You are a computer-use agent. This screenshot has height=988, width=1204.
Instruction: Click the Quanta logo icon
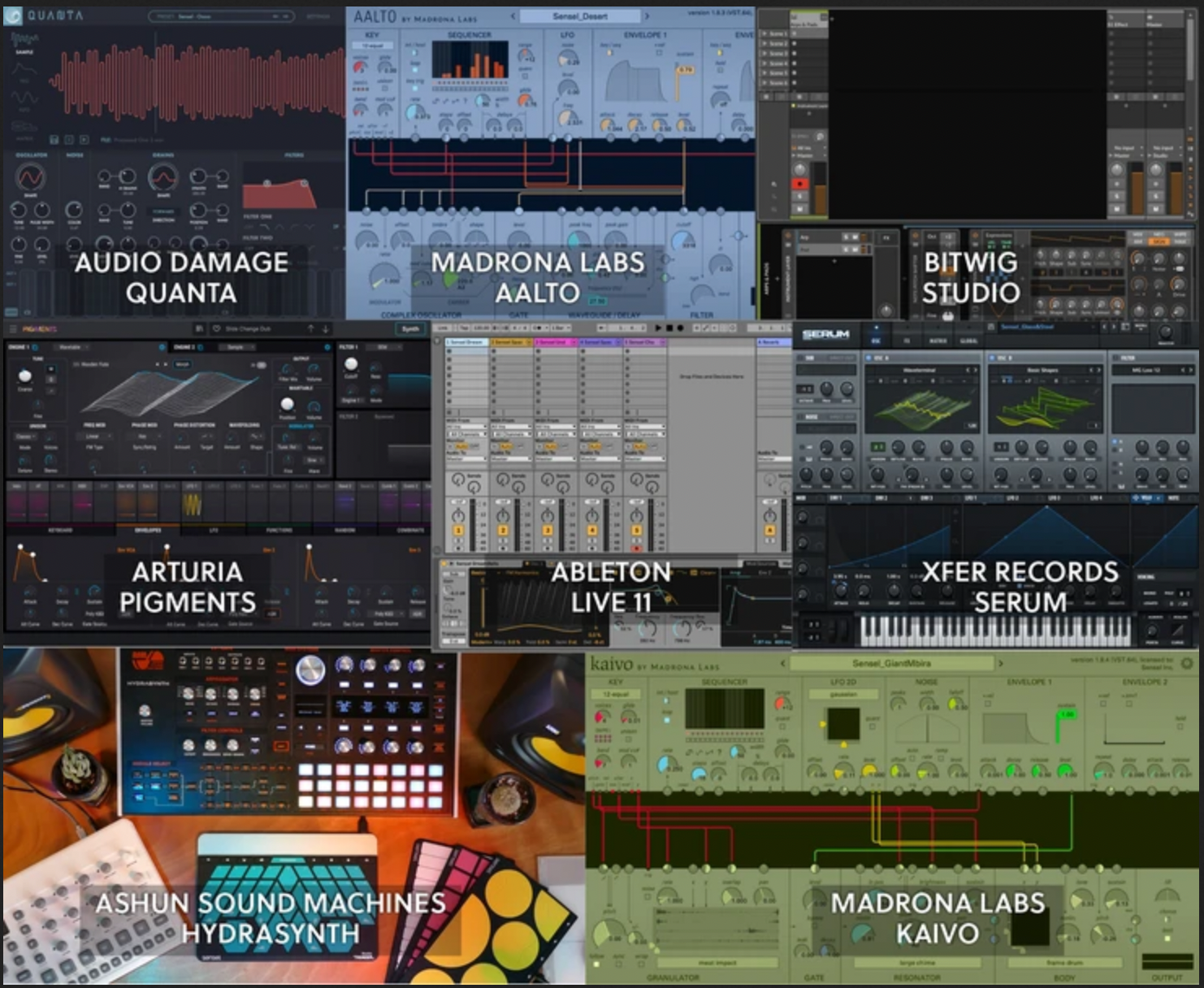coord(13,15)
